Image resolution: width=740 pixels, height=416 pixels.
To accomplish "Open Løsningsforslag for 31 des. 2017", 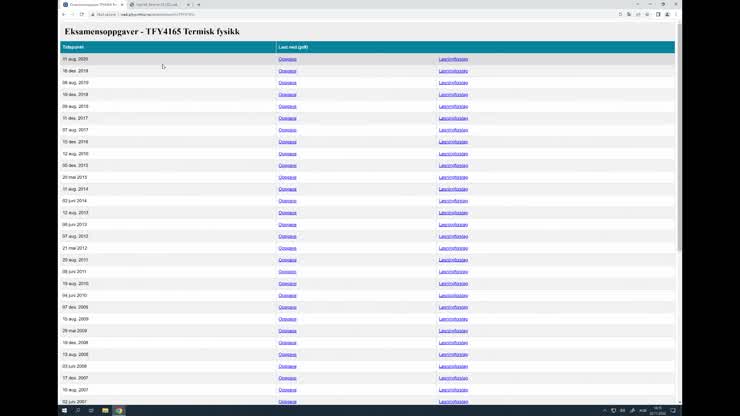I will click(x=453, y=118).
